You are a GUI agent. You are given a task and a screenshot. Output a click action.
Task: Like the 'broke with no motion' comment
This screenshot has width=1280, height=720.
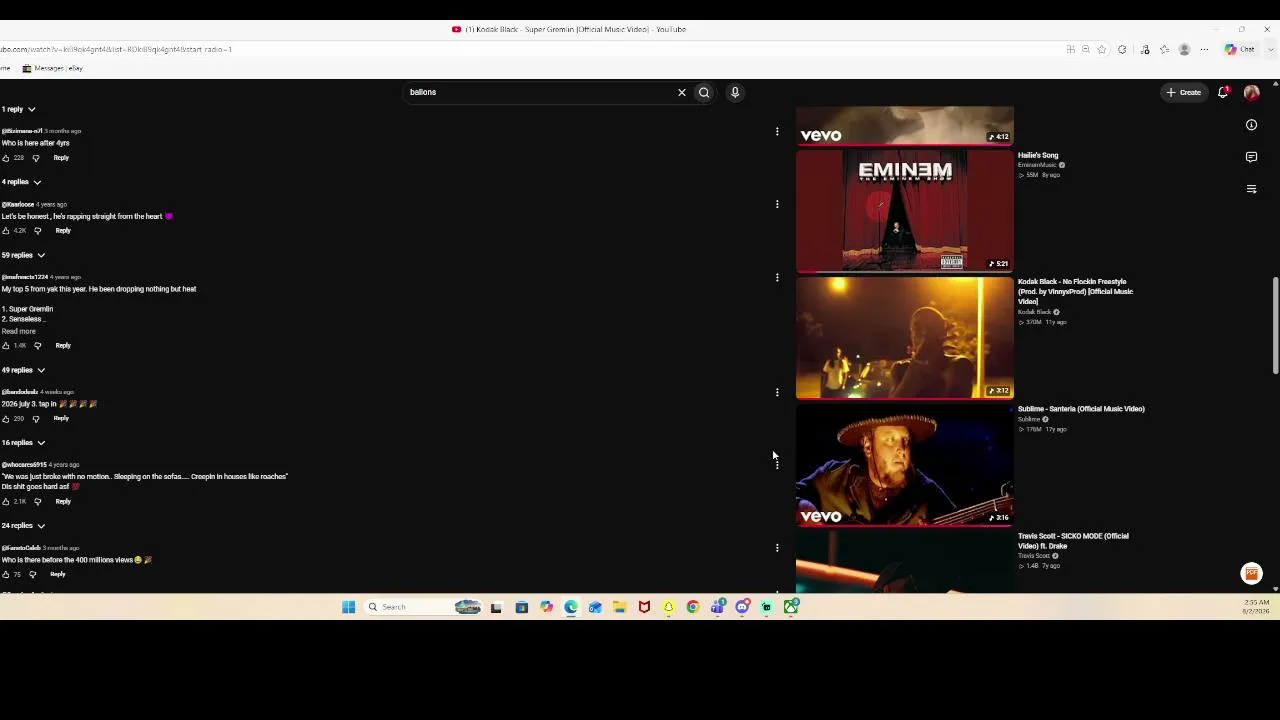coord(6,502)
